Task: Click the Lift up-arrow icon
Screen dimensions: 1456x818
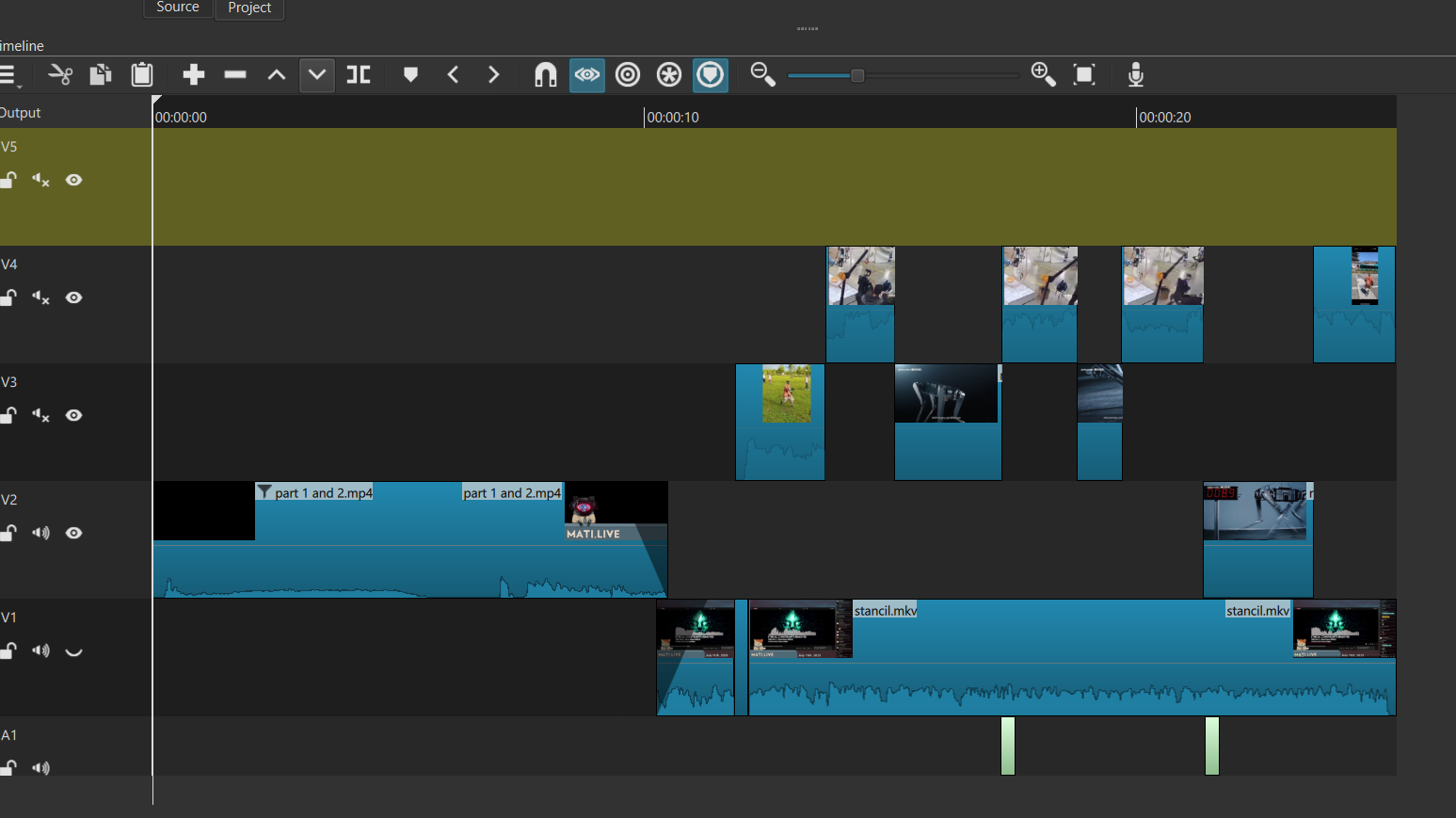Action: pyautogui.click(x=277, y=74)
